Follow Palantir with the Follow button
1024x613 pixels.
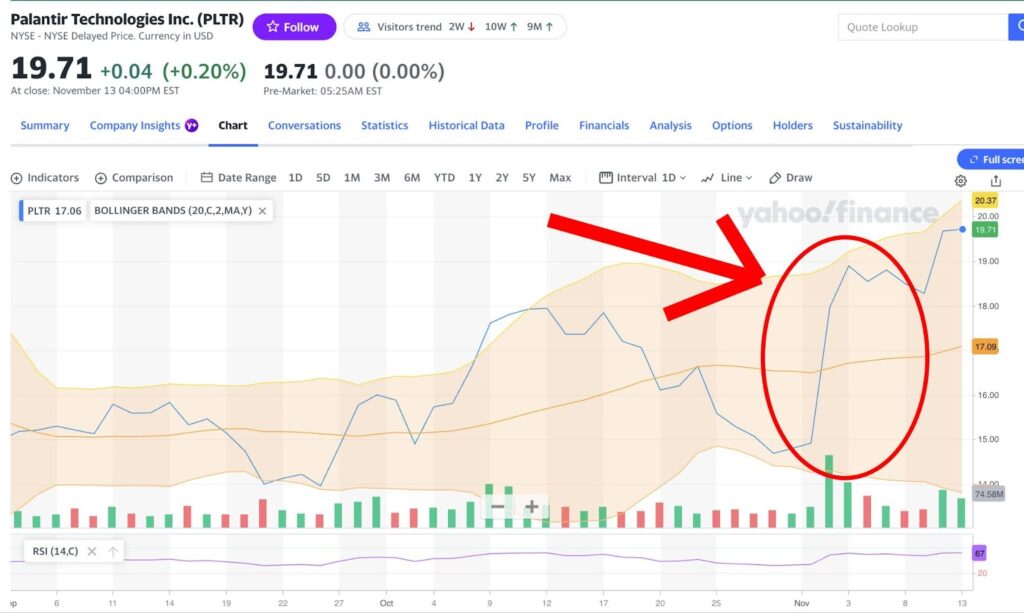293,27
